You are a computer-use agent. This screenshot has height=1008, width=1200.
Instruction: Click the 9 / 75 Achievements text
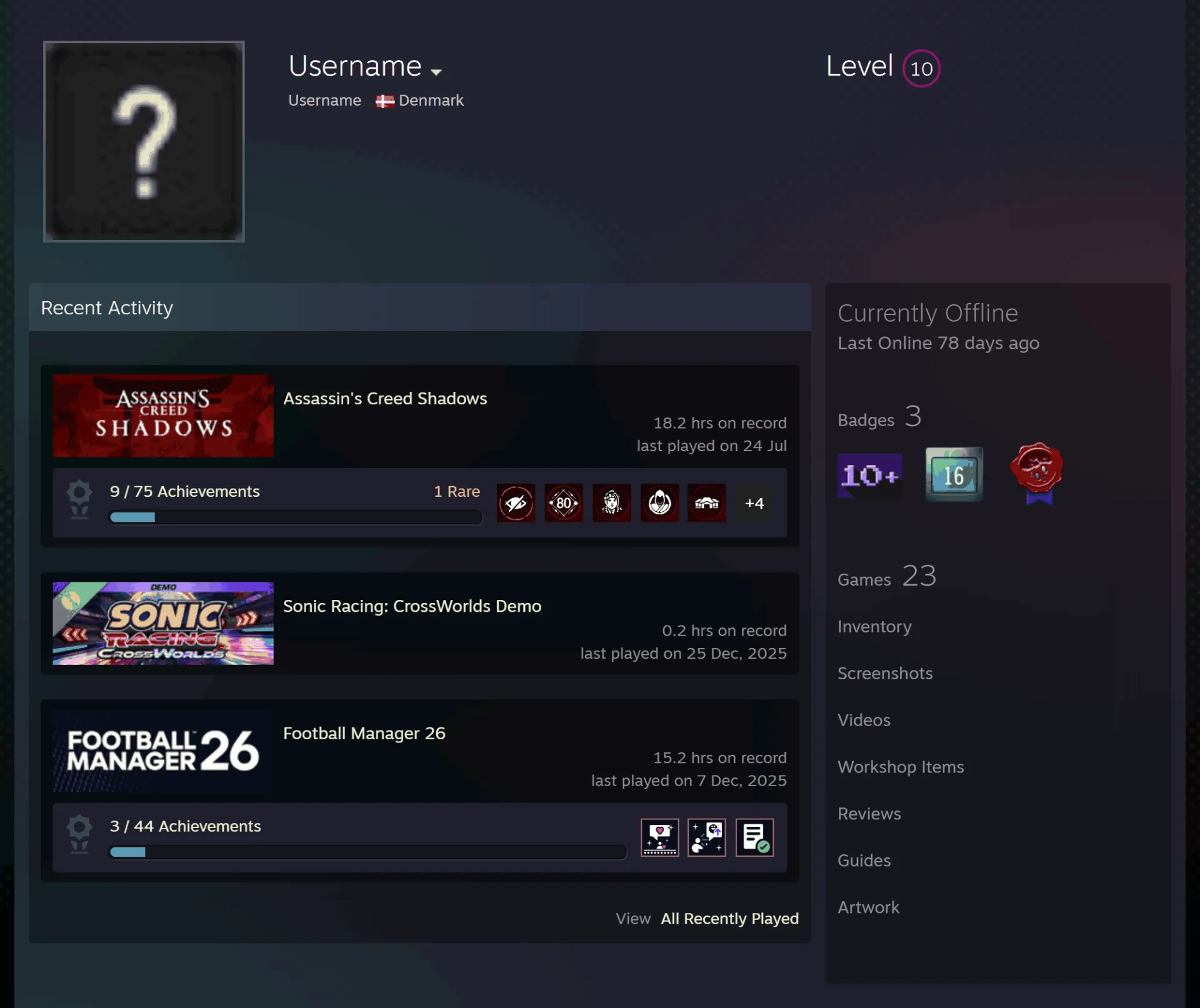[184, 492]
